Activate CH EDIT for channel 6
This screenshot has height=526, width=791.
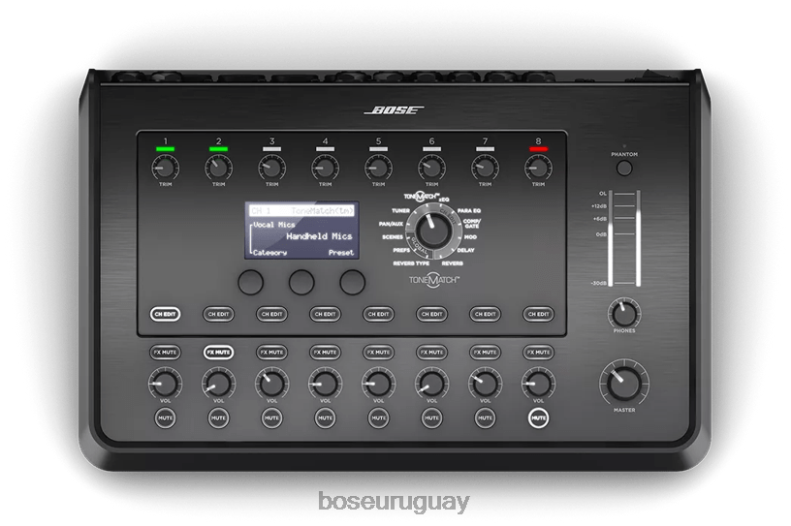click(x=432, y=314)
